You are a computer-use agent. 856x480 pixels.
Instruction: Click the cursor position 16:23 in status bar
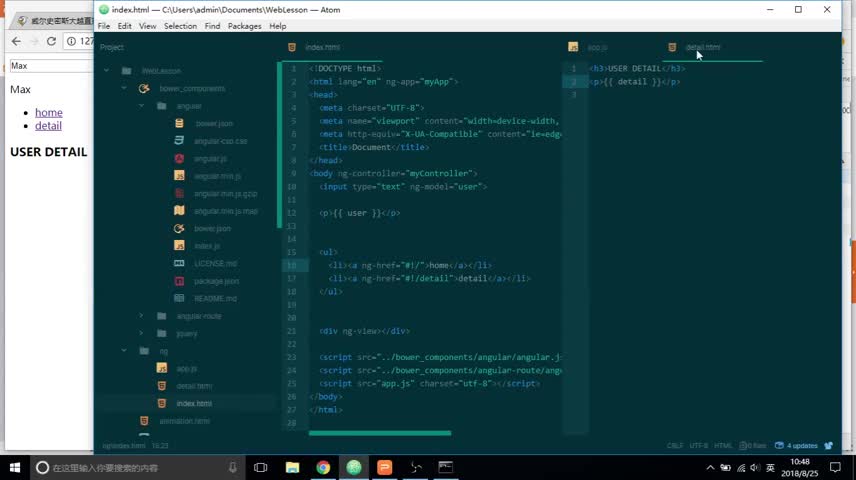click(160, 446)
